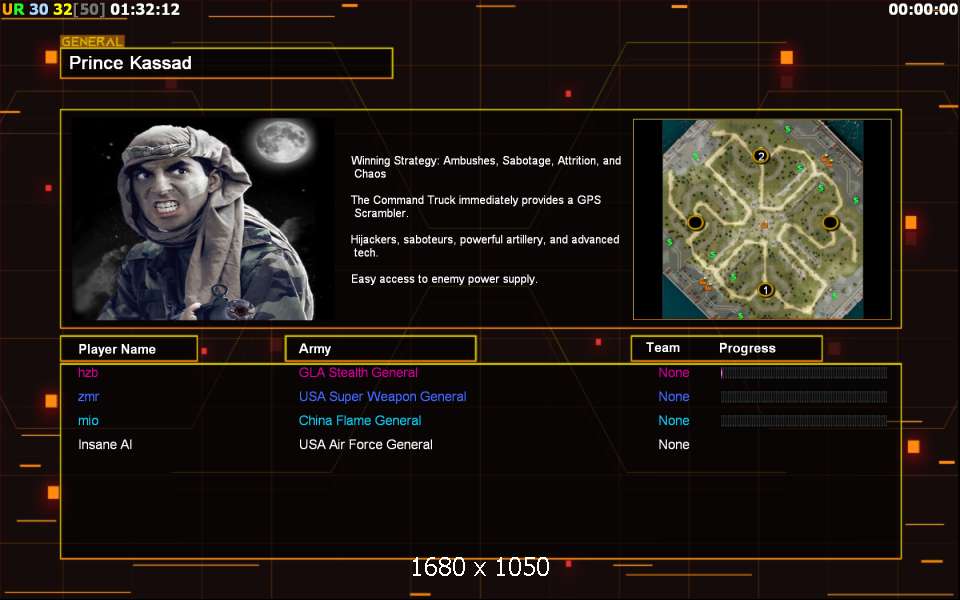This screenshot has width=960, height=600.
Task: Click the team value None for zmr
Action: point(673,397)
